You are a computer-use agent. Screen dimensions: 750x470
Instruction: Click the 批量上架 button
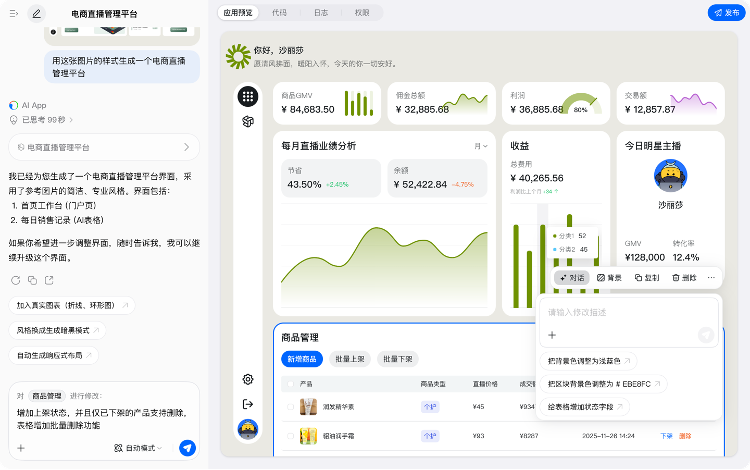point(350,359)
